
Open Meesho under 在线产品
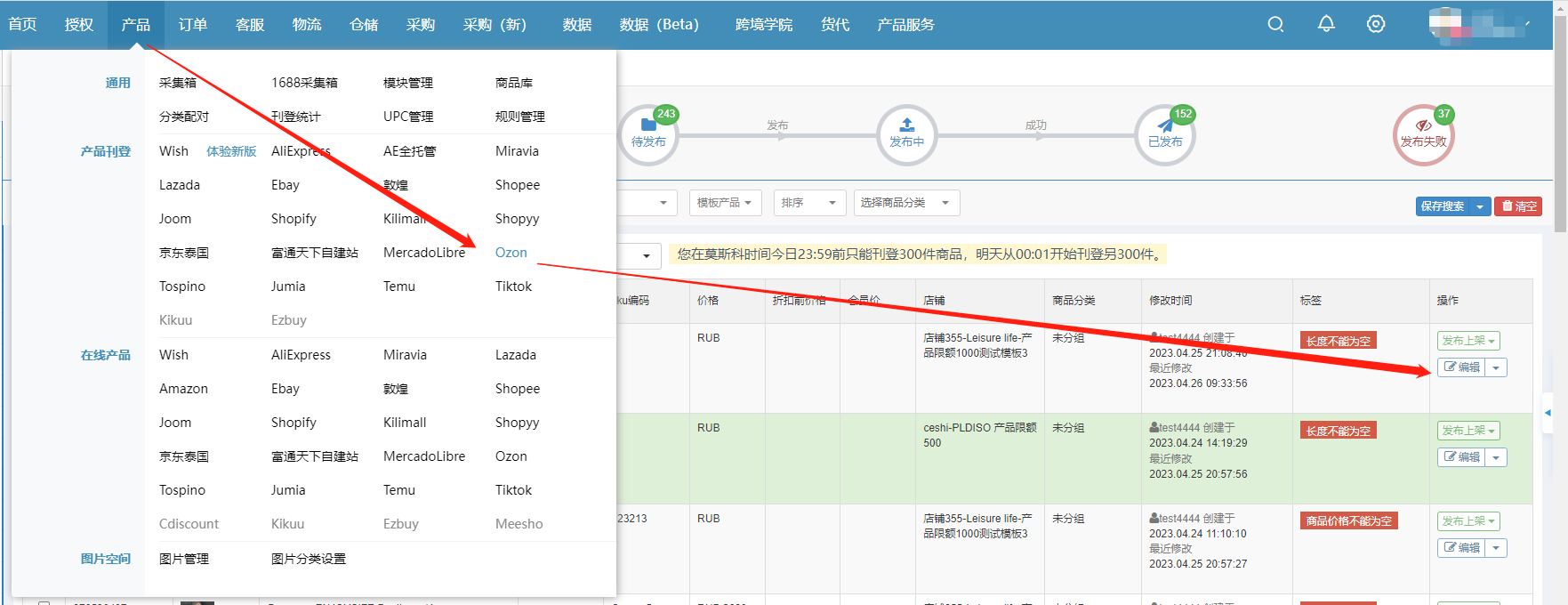tap(519, 524)
